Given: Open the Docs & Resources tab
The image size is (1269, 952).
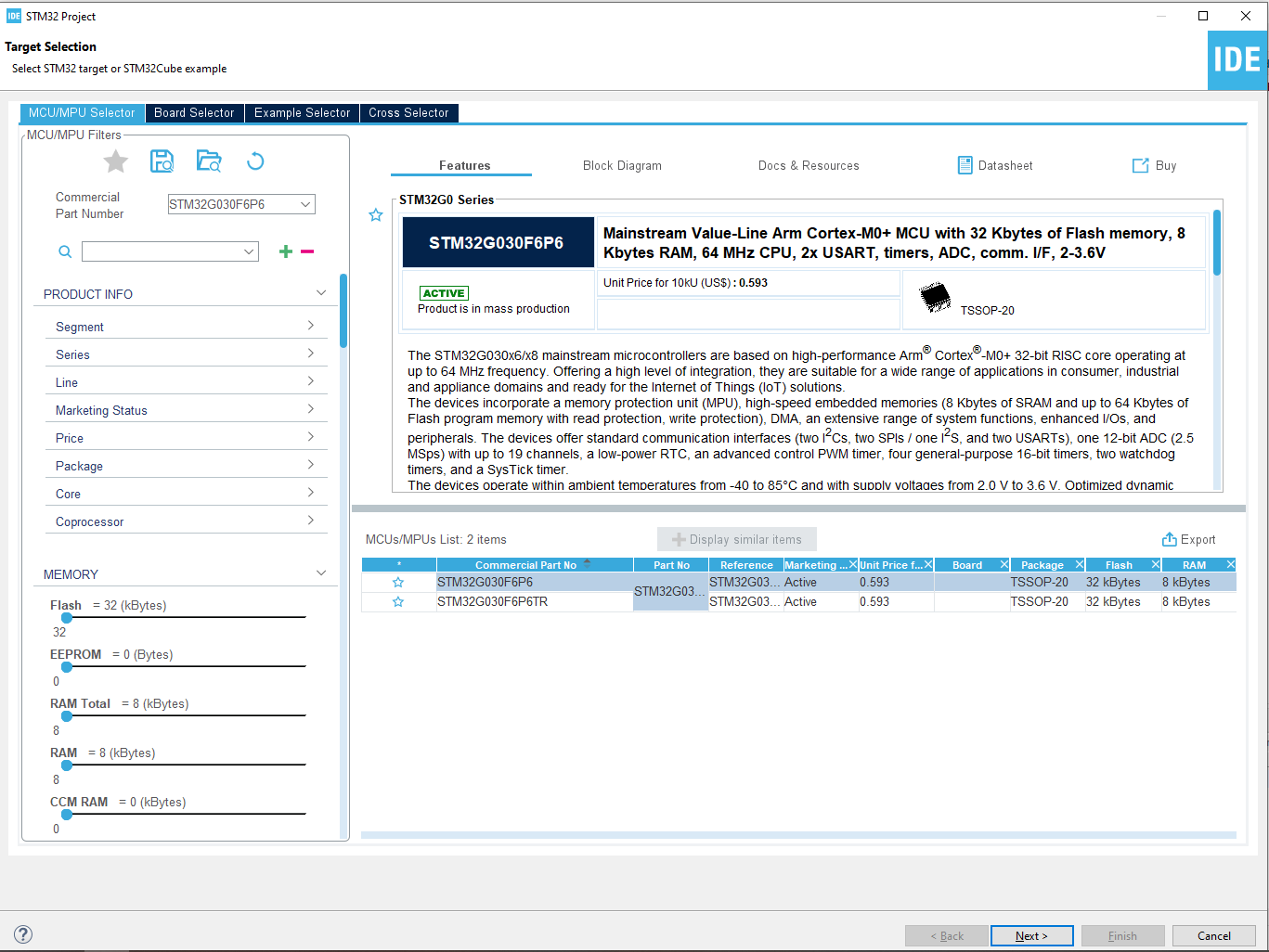Looking at the screenshot, I should click(809, 166).
